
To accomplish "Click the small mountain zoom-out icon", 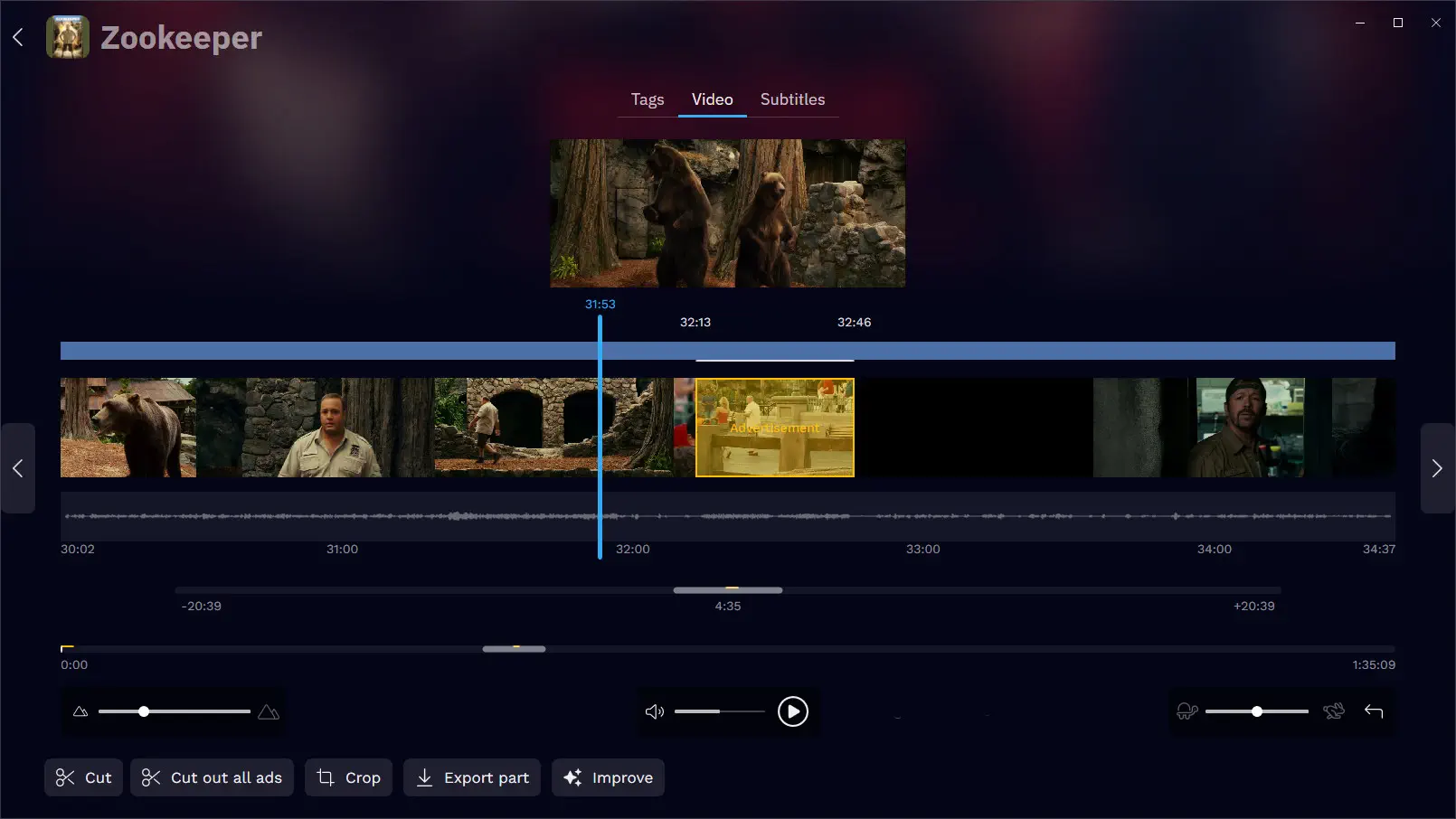I will (x=80, y=711).
